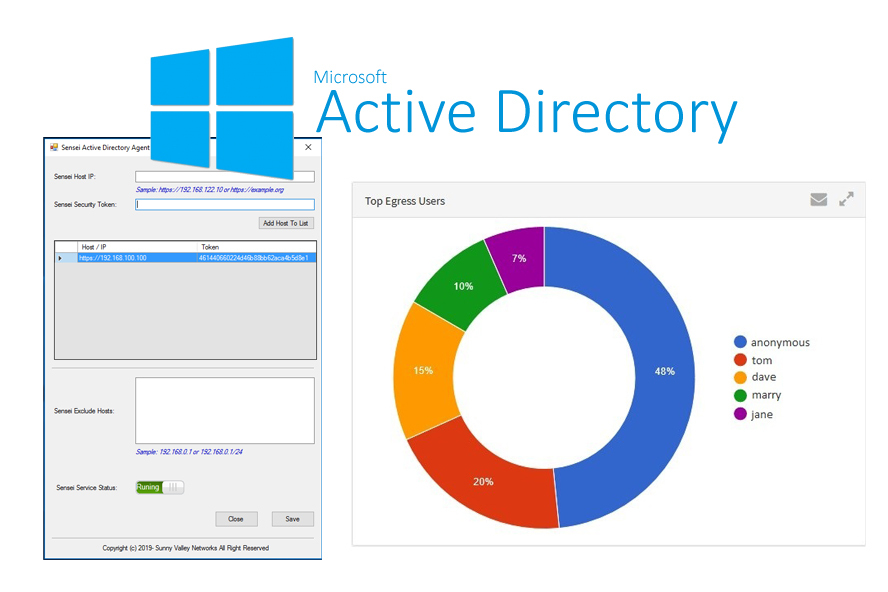
Task: Focus the Sensei Security Token field
Action: tap(225, 205)
